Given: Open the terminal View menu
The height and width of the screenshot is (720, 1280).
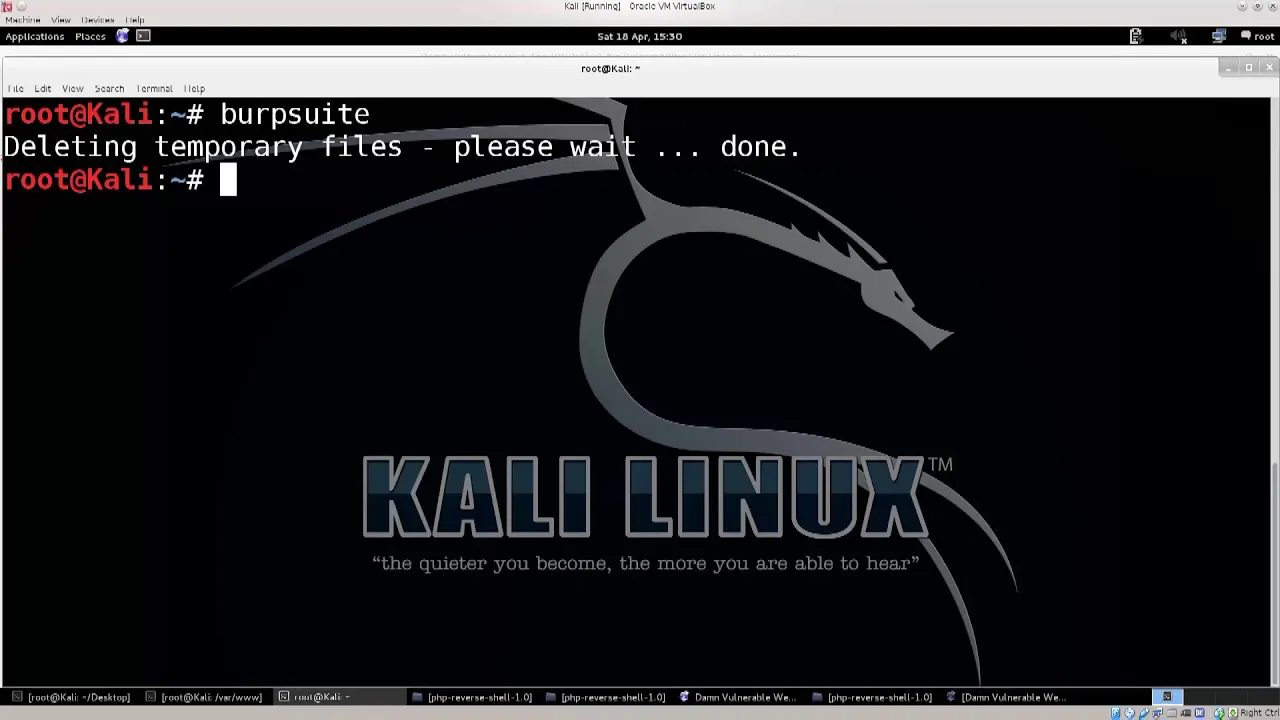Looking at the screenshot, I should pyautogui.click(x=72, y=89).
